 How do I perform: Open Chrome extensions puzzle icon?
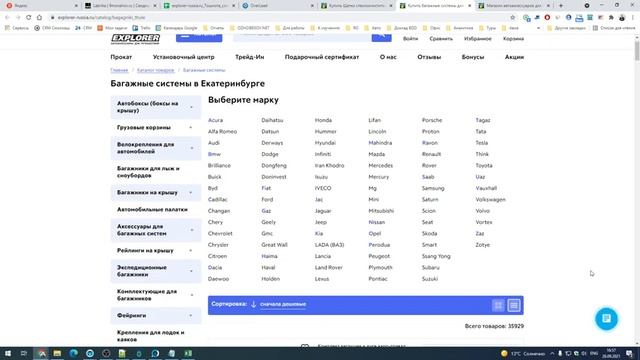coord(611,18)
